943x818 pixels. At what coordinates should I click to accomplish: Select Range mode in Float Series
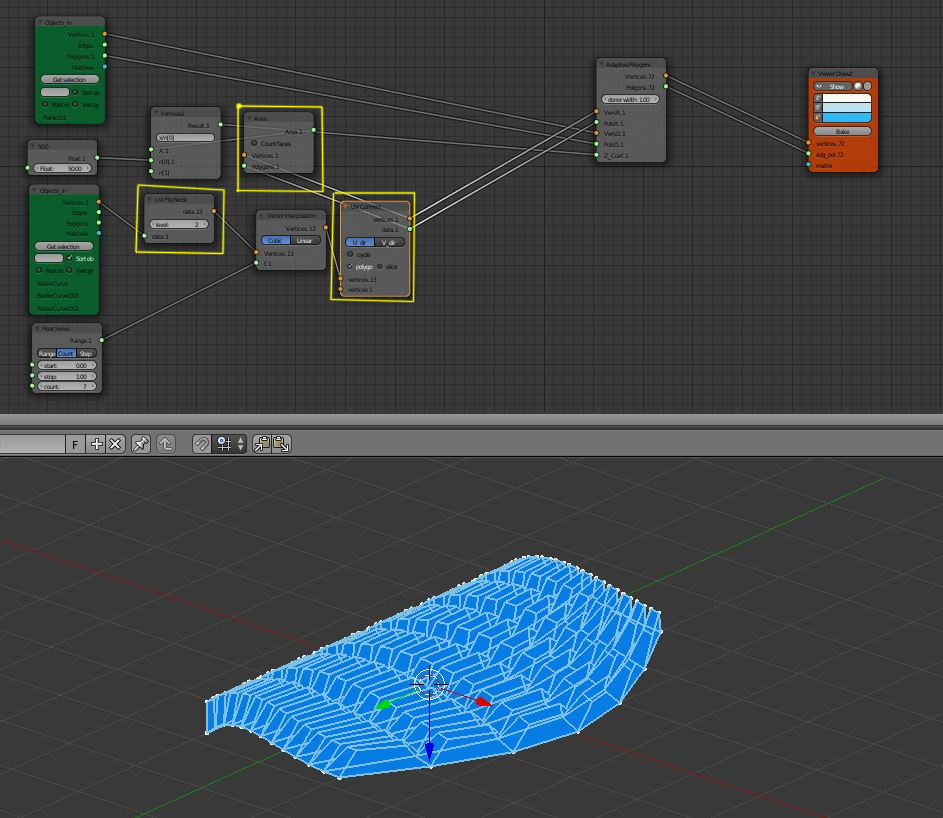(x=47, y=354)
